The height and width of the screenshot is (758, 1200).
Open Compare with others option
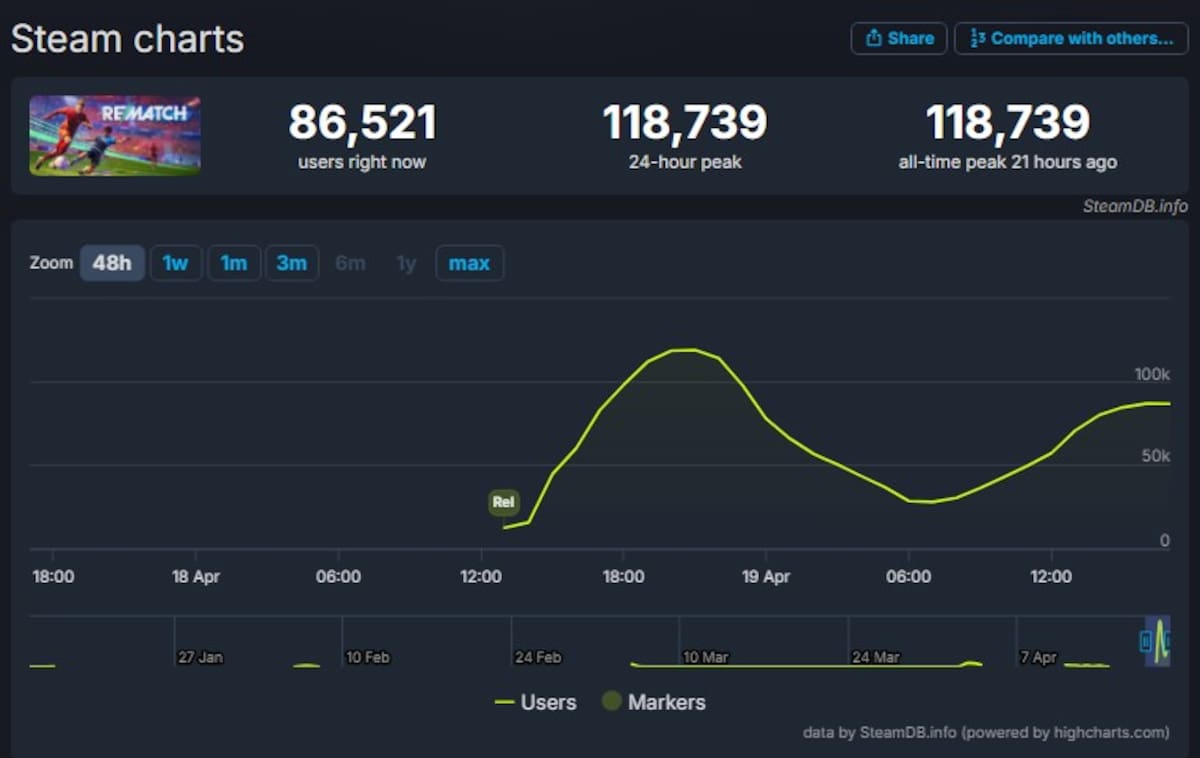(x=1071, y=39)
